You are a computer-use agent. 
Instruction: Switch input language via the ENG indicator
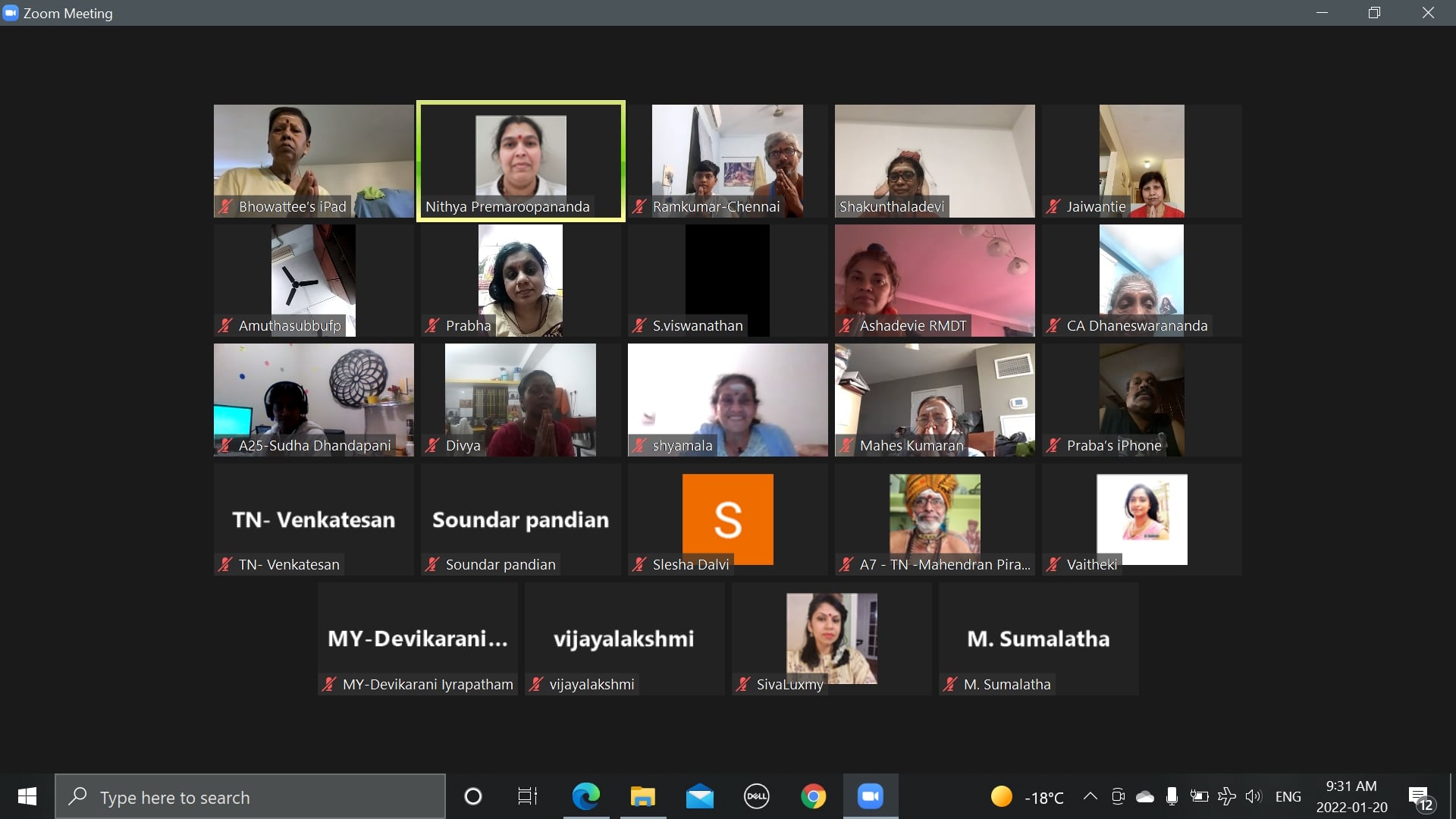point(1288,796)
